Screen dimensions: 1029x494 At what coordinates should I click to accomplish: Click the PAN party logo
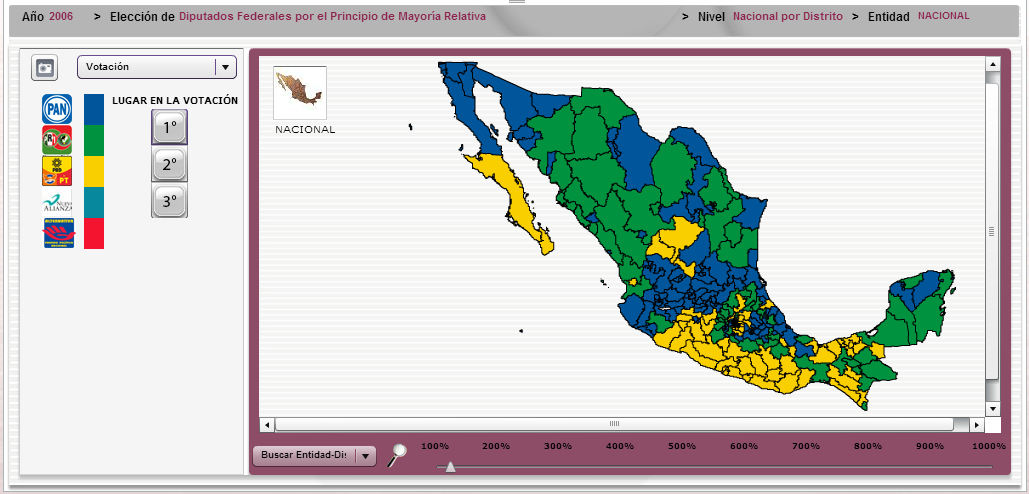[x=57, y=109]
